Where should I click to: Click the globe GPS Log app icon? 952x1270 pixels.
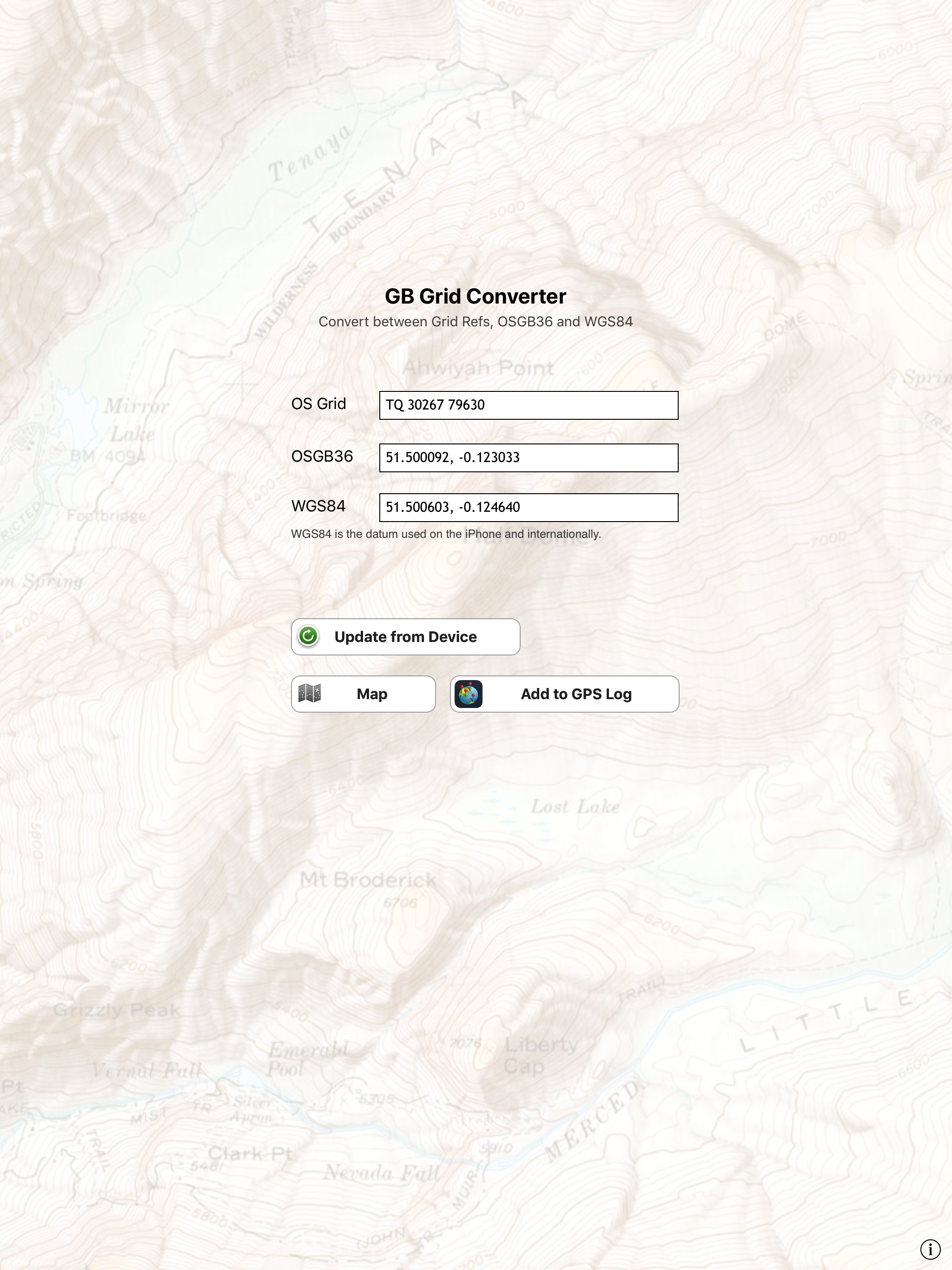coord(469,694)
